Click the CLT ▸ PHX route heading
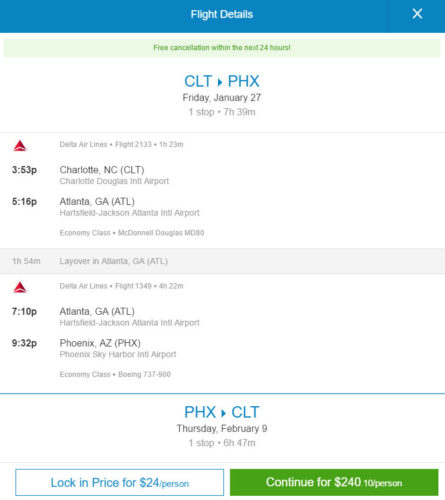Screen dimensions: 445x500 coord(222,81)
